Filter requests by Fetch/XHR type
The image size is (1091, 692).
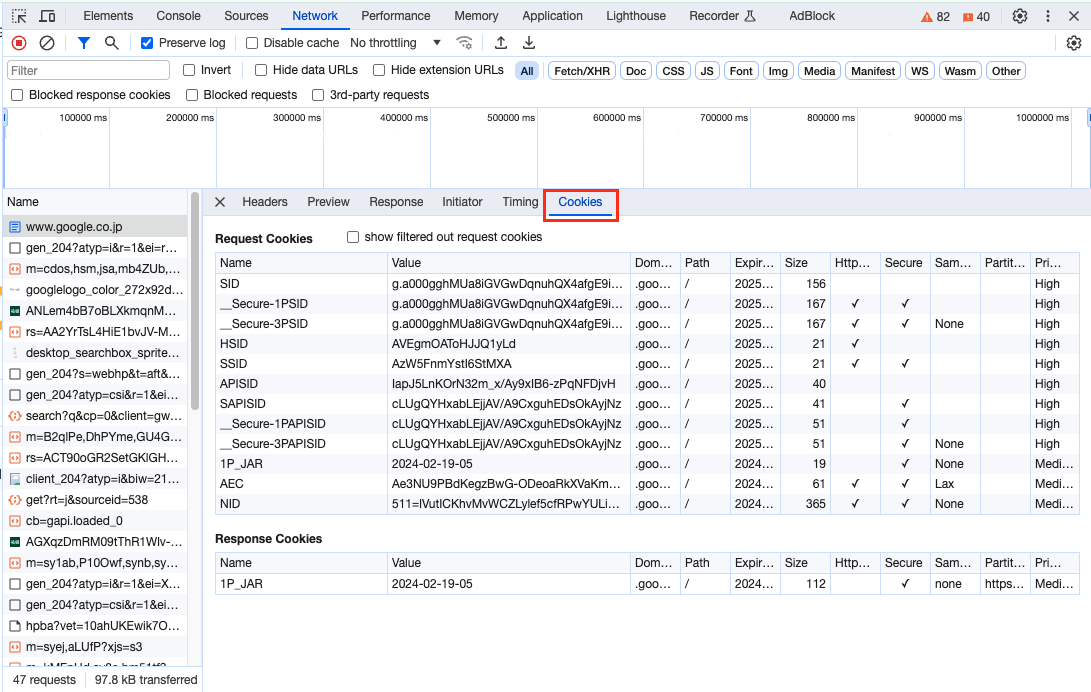582,71
